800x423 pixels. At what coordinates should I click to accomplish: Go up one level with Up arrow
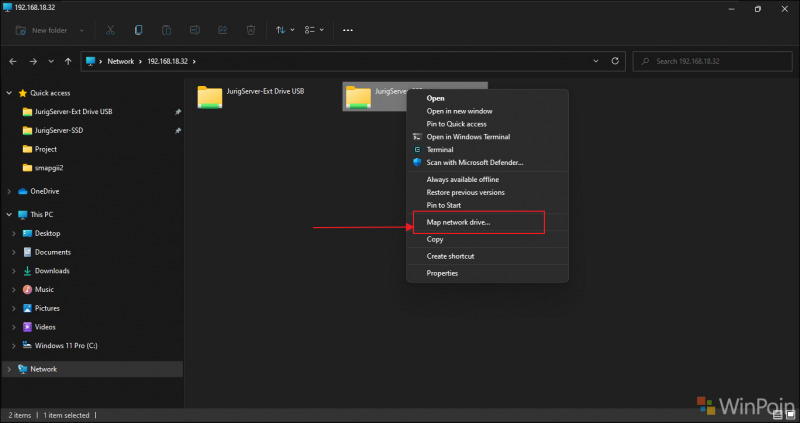pyautogui.click(x=68, y=61)
